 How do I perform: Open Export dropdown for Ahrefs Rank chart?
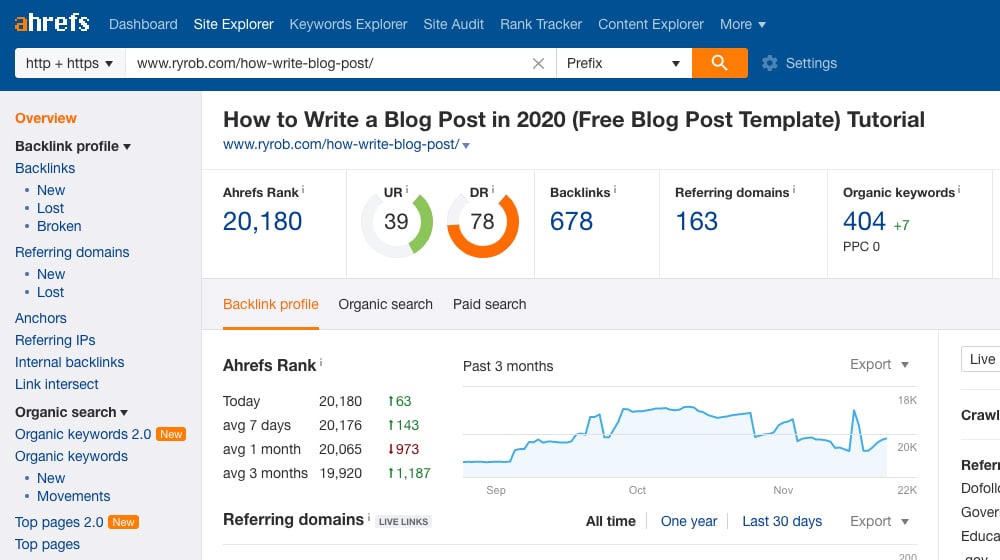point(879,364)
